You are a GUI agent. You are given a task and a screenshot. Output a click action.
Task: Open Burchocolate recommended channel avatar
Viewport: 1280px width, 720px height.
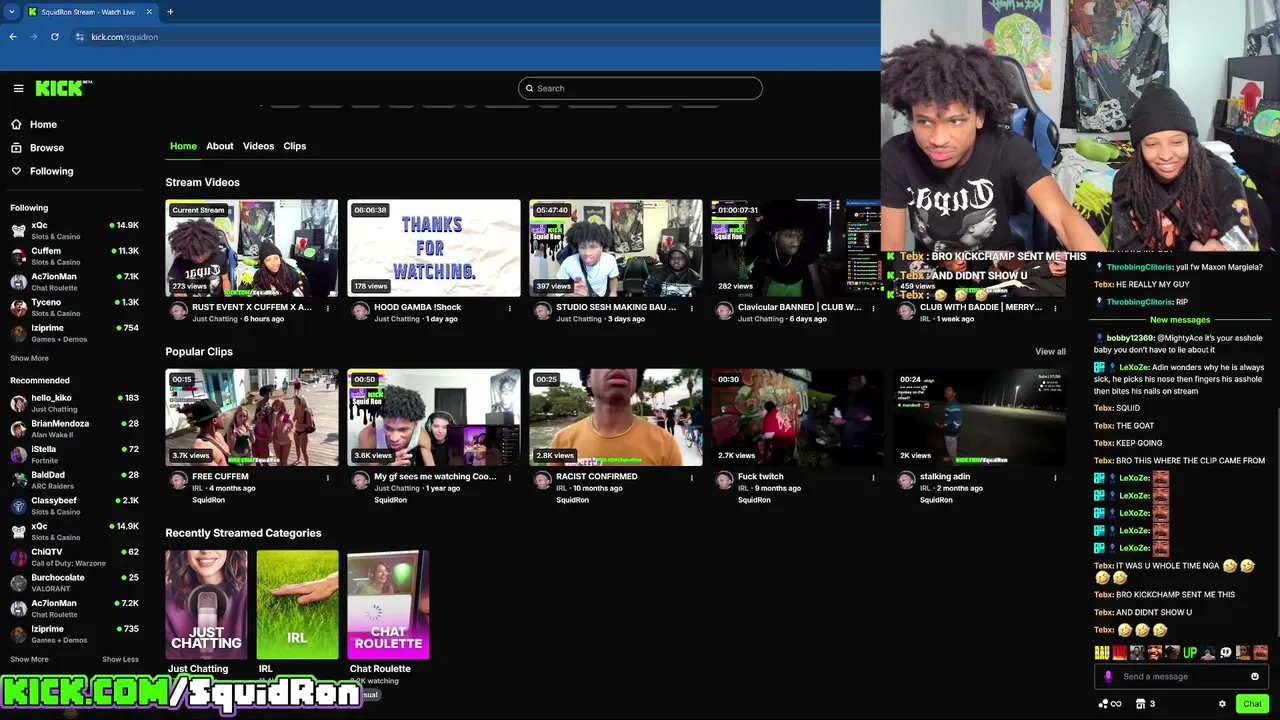point(18,583)
